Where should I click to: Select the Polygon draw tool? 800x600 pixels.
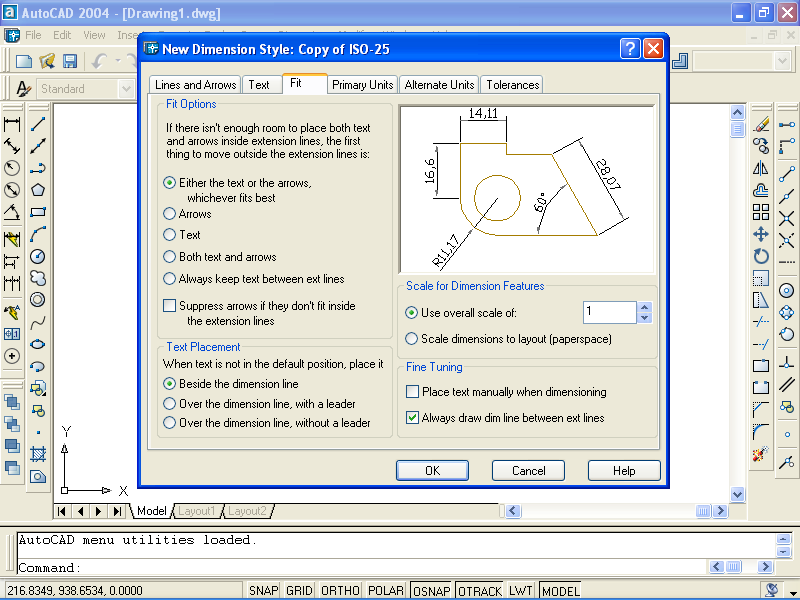click(x=38, y=190)
